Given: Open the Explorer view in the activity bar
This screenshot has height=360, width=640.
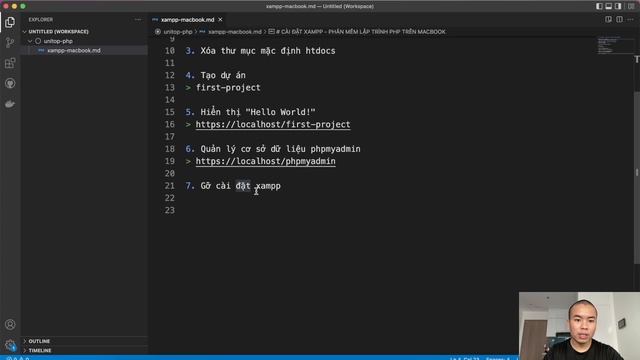Looking at the screenshot, I should pos(10,22).
